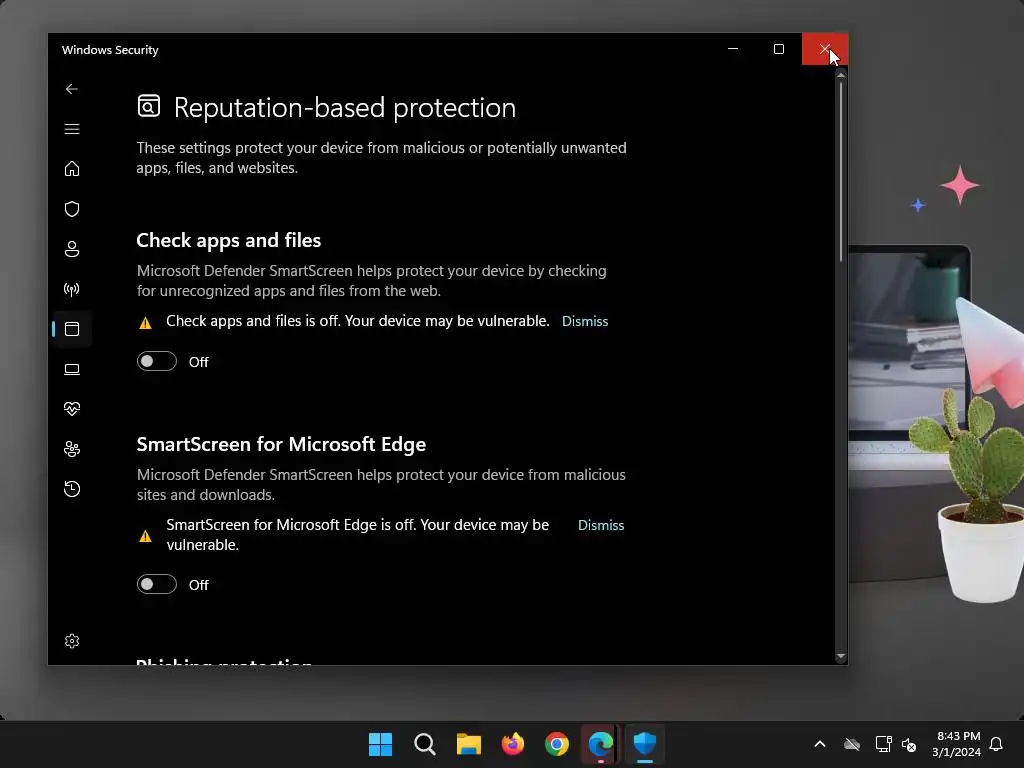This screenshot has width=1024, height=768.
Task: Launch Firefox from taskbar
Action: (x=513, y=744)
